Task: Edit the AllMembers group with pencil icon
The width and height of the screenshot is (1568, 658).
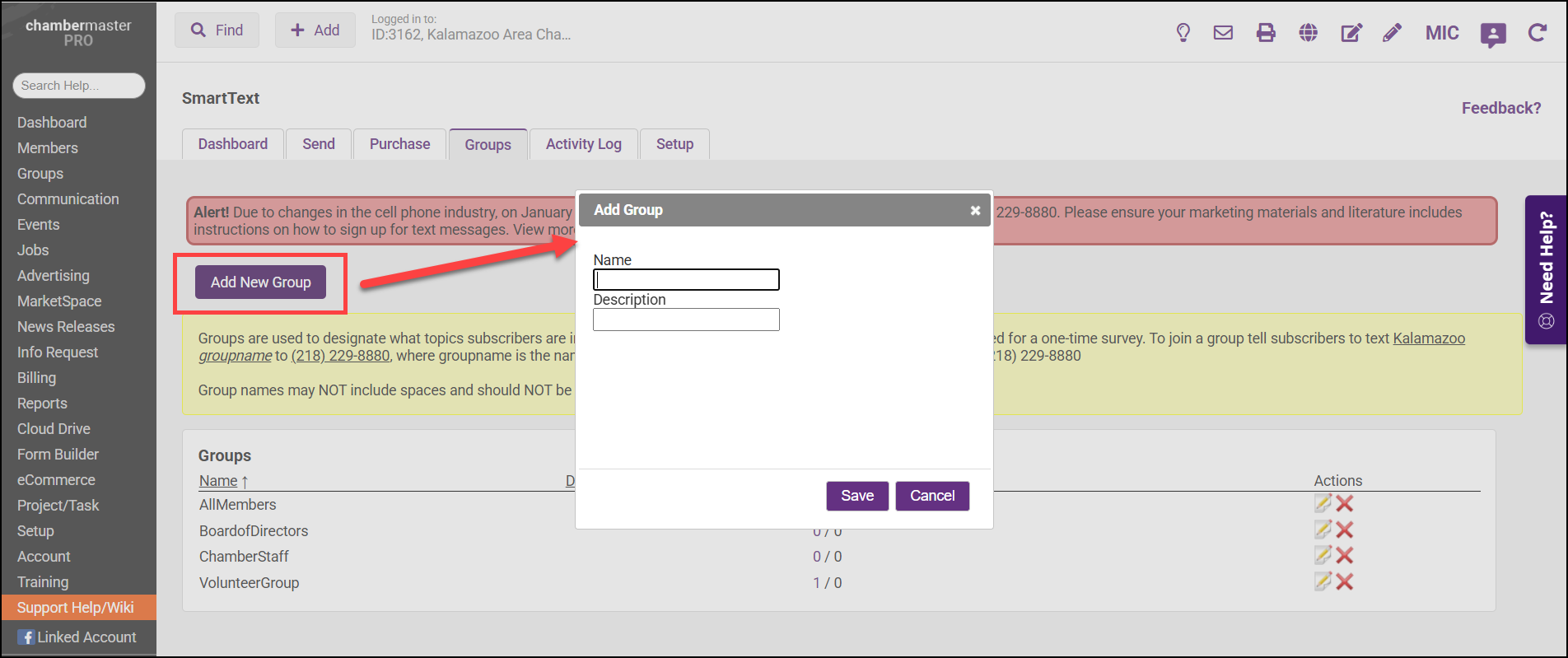Action: pyautogui.click(x=1323, y=503)
